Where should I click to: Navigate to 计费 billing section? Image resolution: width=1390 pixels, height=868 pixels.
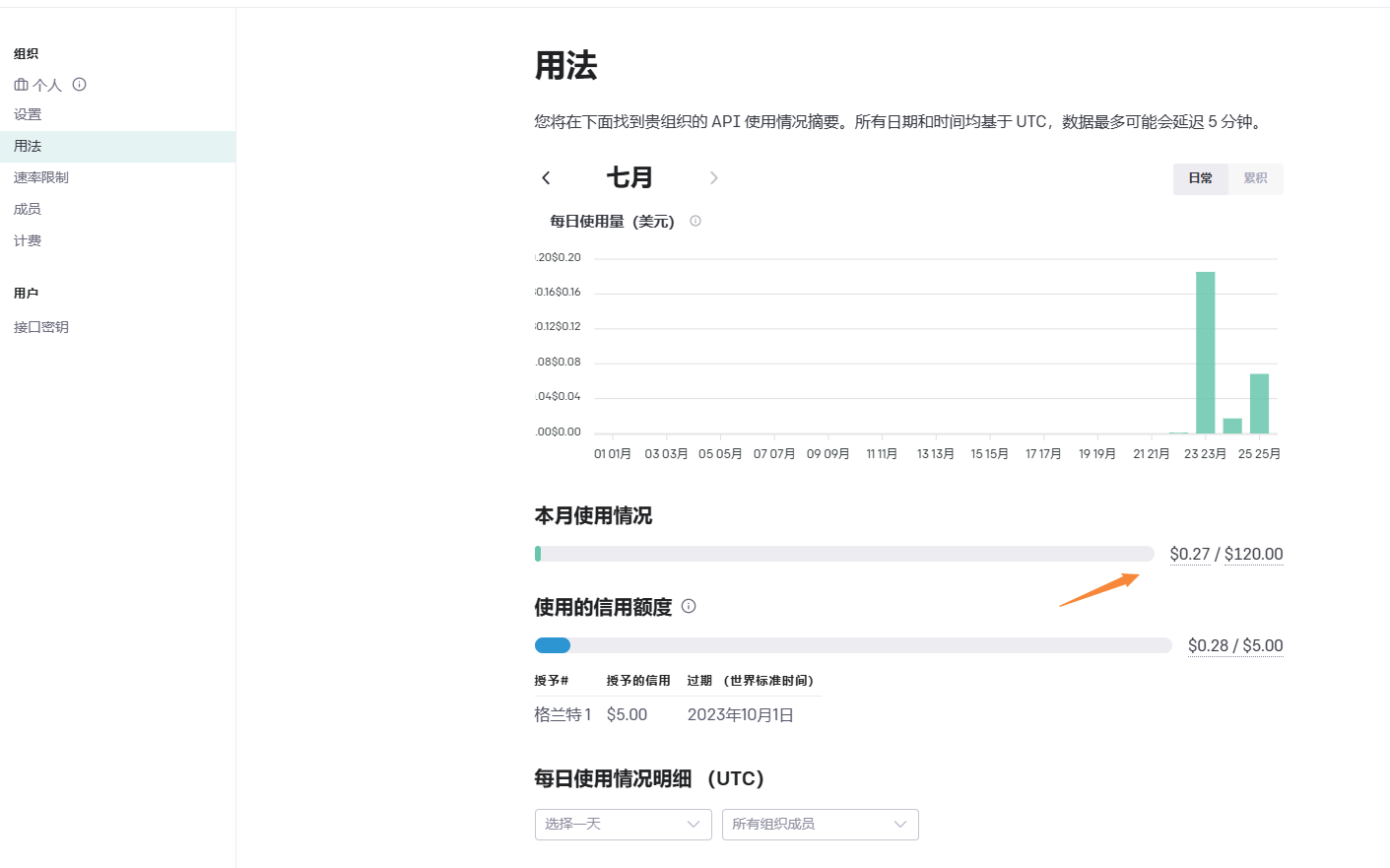pos(26,239)
